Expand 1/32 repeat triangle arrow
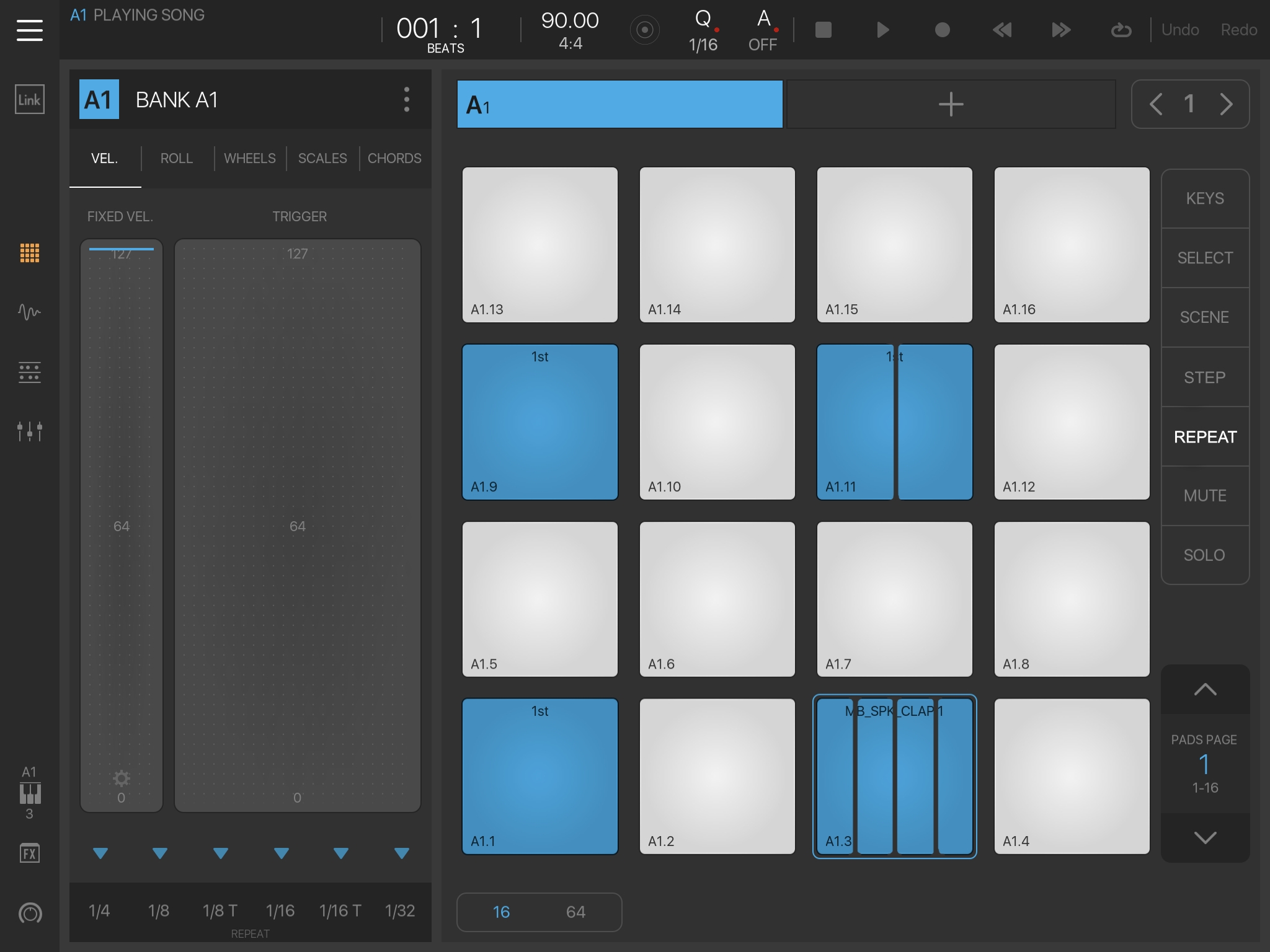This screenshot has width=1270, height=952. point(402,853)
